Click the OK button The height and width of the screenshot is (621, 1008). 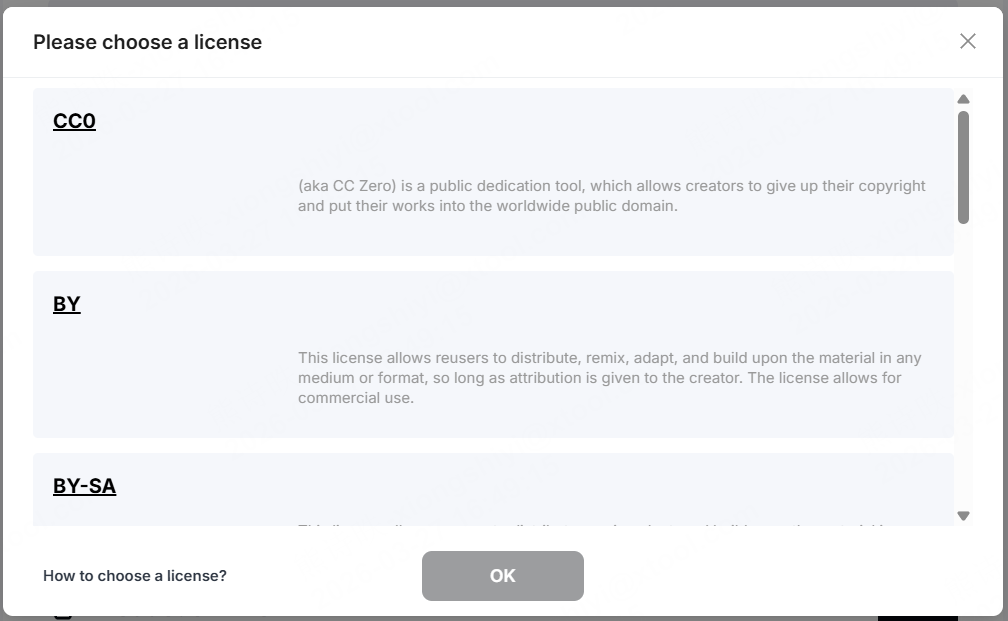503,576
